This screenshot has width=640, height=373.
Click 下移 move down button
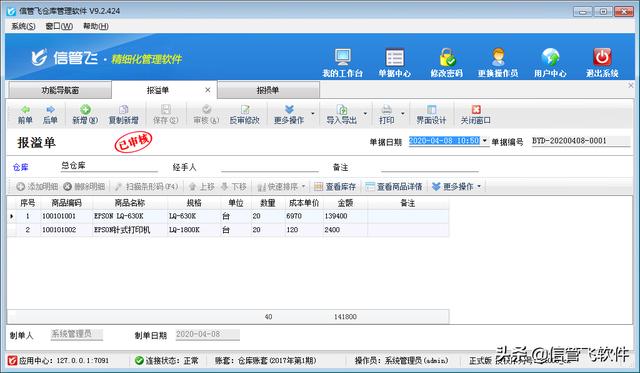233,186
